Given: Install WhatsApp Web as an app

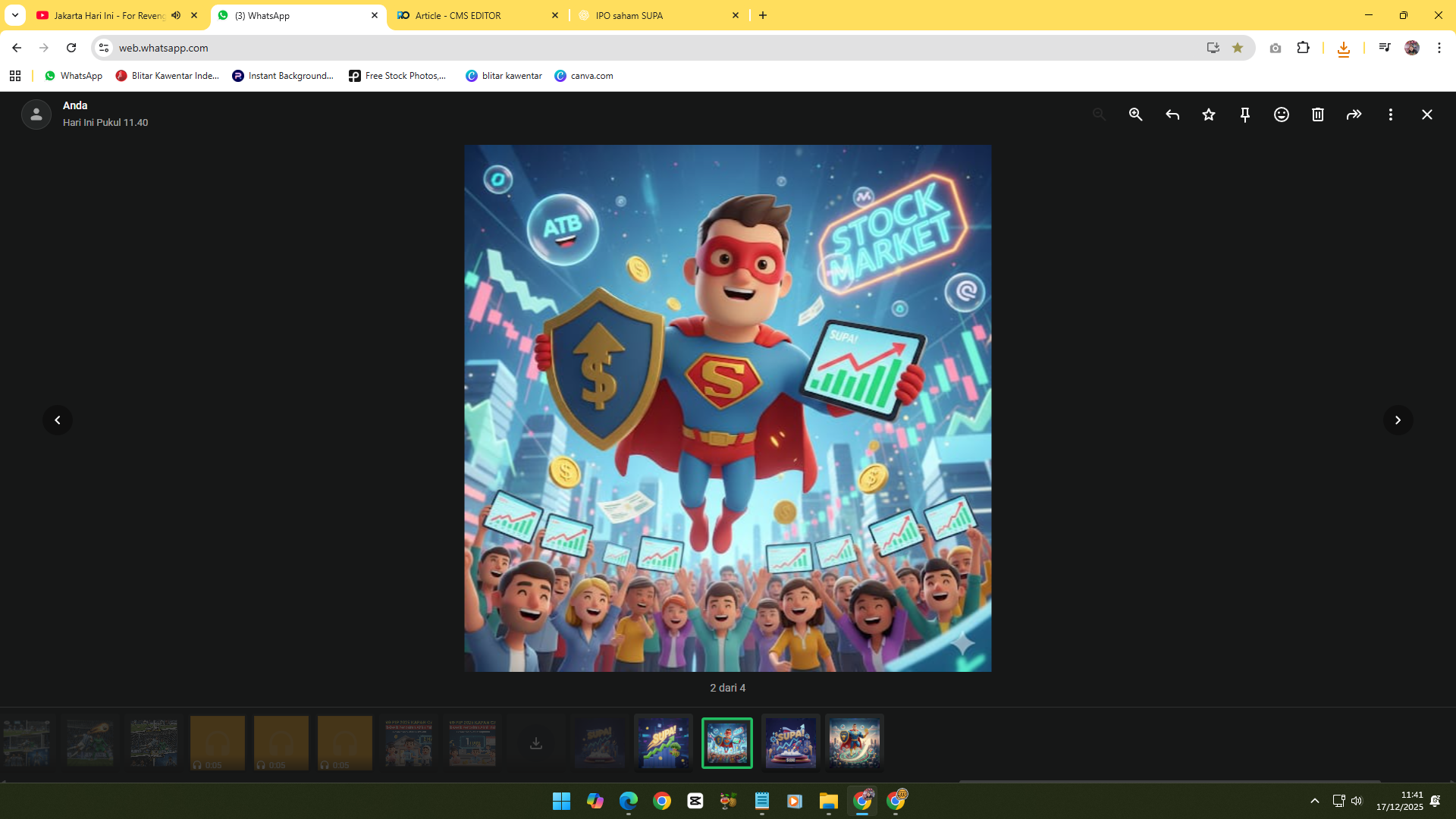Looking at the screenshot, I should click(x=1213, y=48).
